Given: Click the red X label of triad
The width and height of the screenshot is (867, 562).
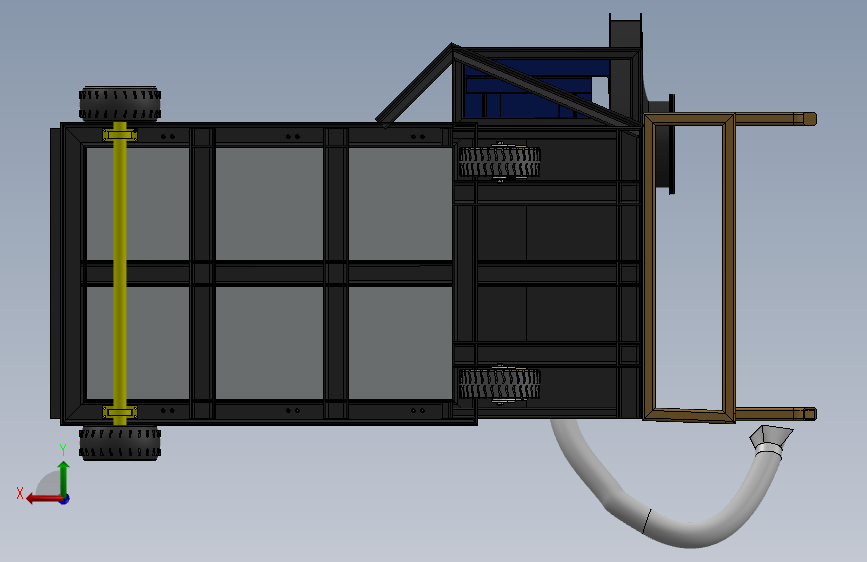Looking at the screenshot, I should [20, 493].
